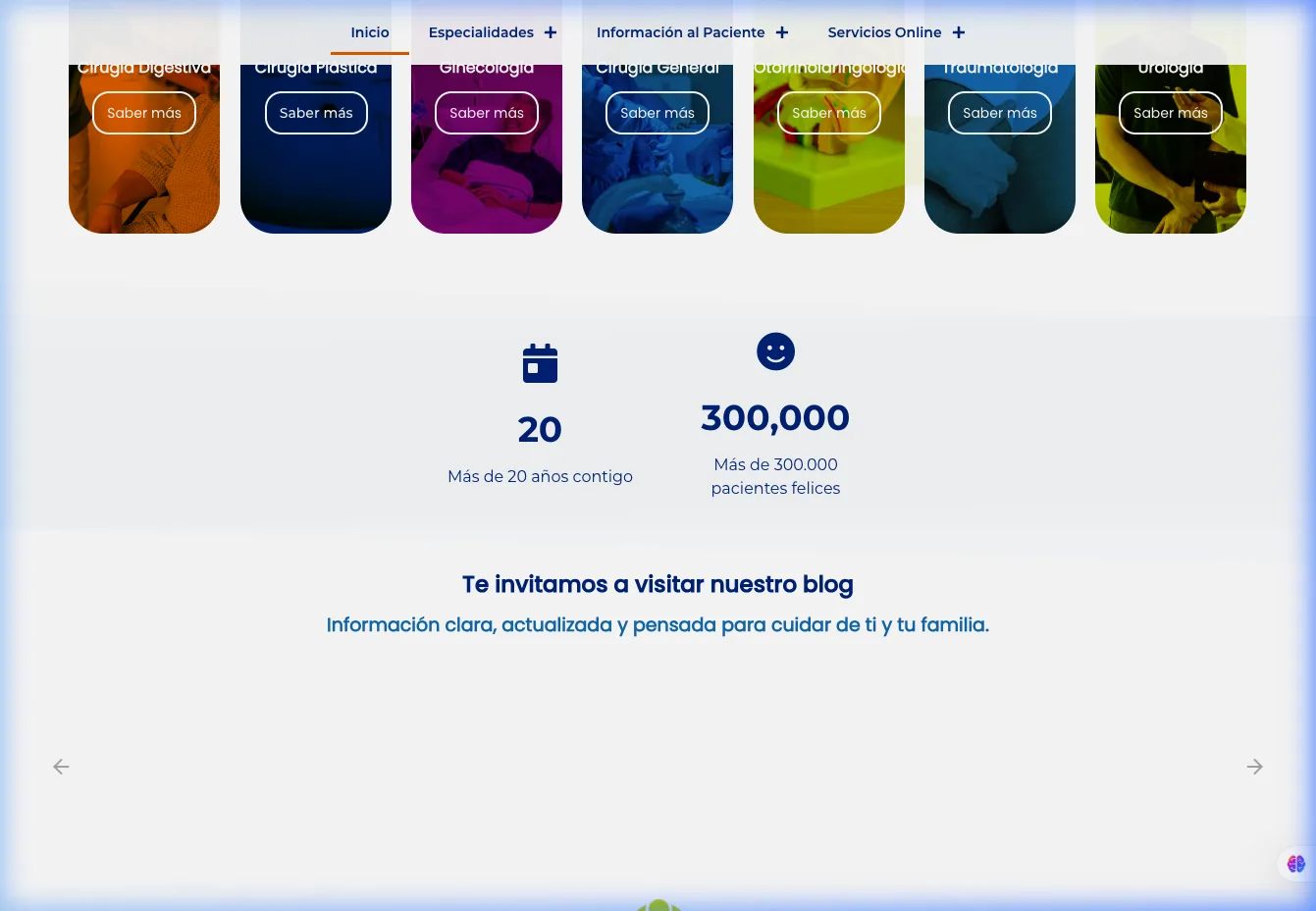Expand the Especialidades dropdown plus sign

[x=550, y=32]
